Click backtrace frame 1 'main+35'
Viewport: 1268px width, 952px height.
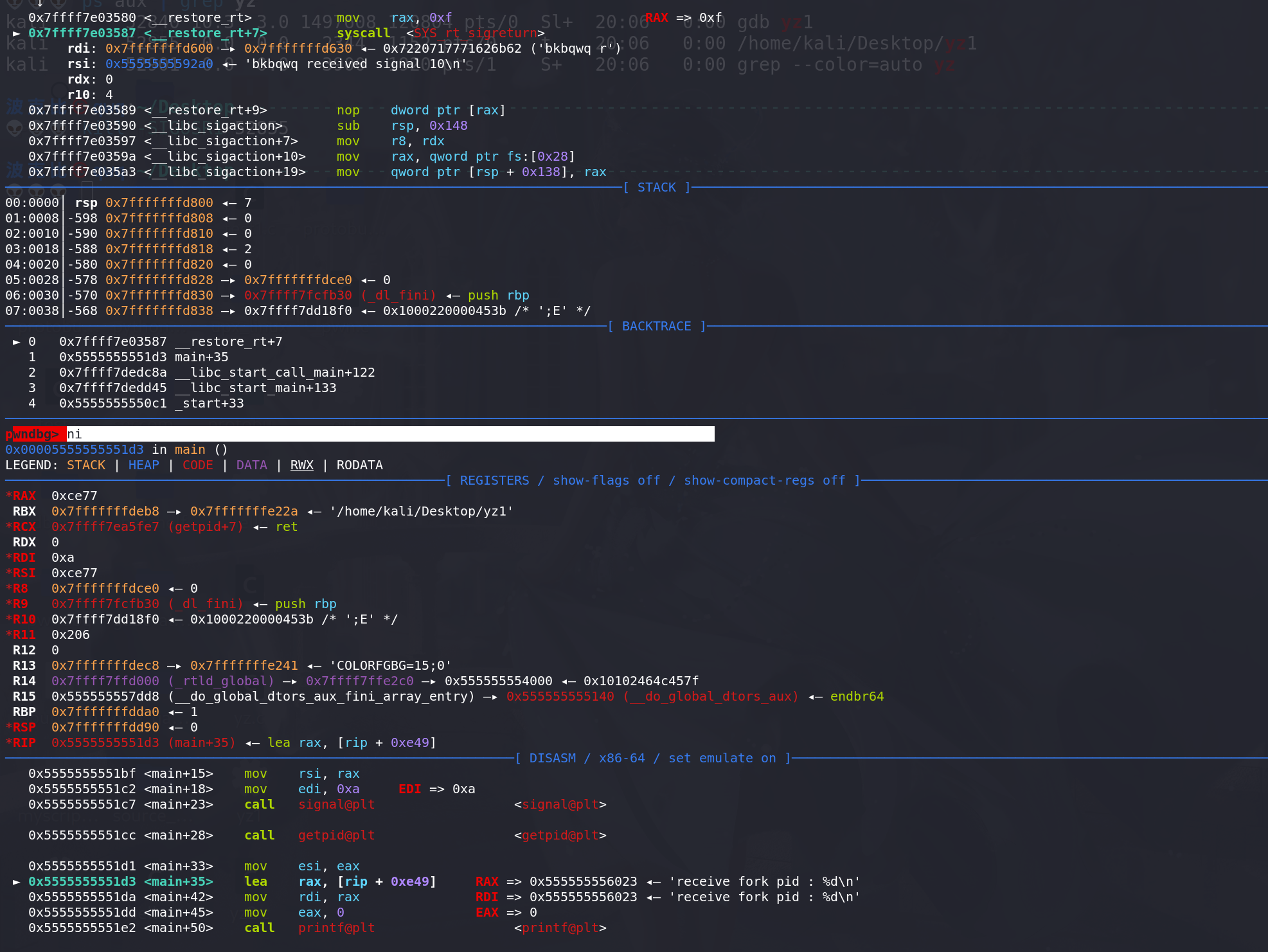[202, 357]
